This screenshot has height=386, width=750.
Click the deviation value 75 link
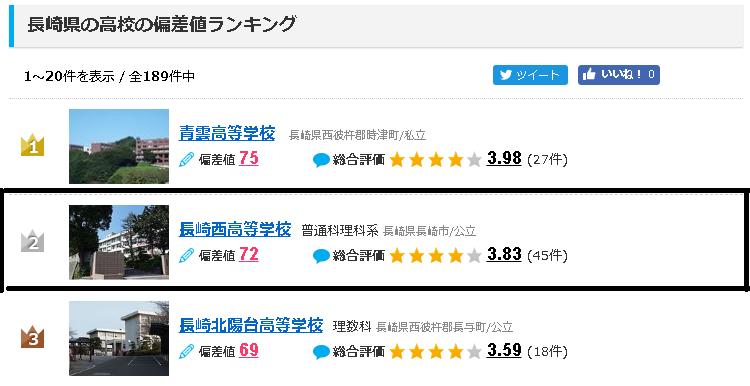coord(249,158)
